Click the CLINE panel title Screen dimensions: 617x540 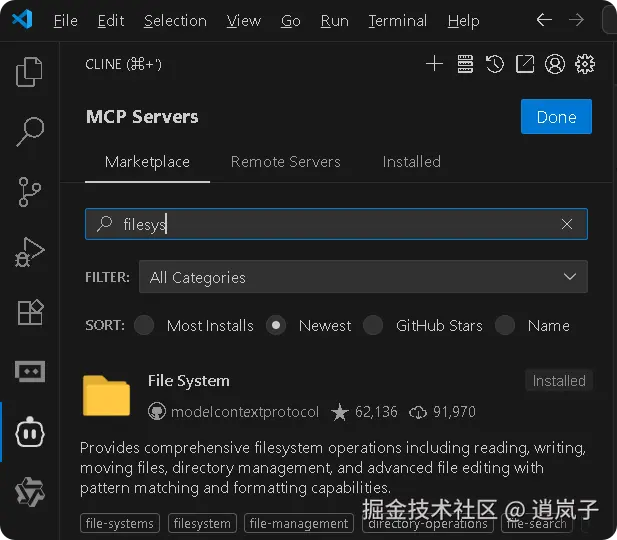tap(123, 64)
